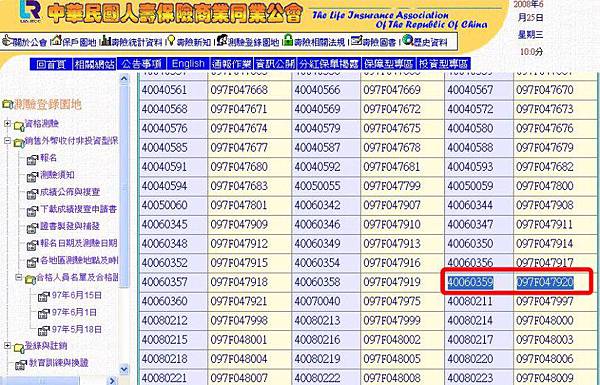The width and height of the screenshot is (600, 385).
Task: Expand the 登錄與註銷 tree node
Action: click(x=7, y=346)
